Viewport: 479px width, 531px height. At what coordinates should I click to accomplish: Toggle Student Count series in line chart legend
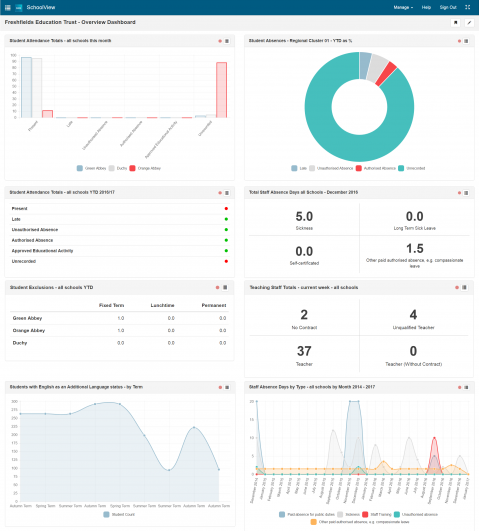coord(119,514)
